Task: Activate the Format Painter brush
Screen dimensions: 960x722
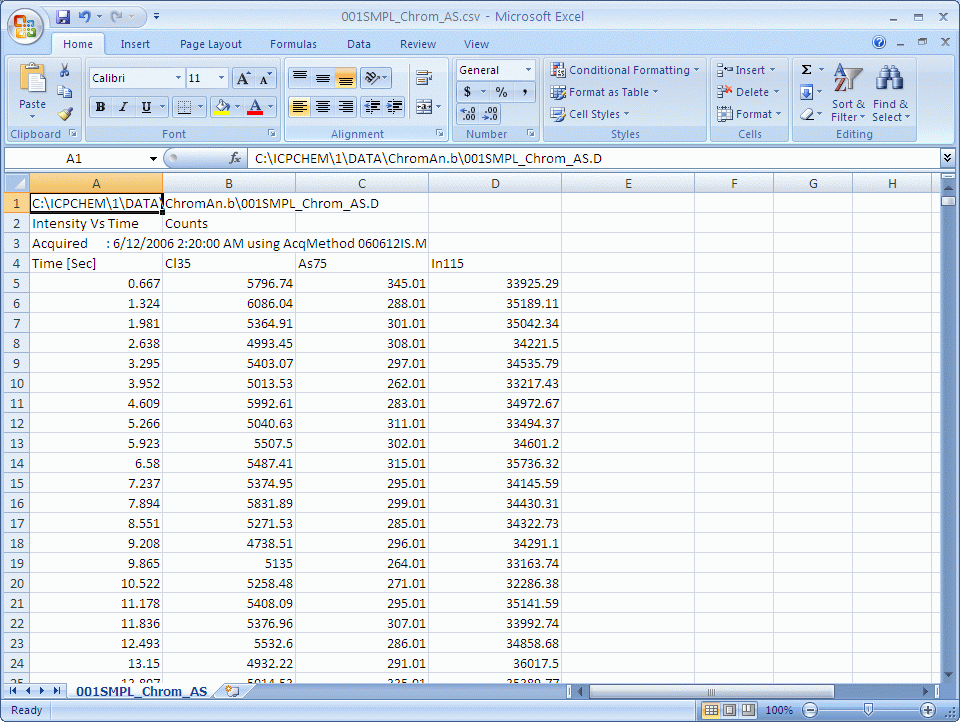Action: pos(65,114)
